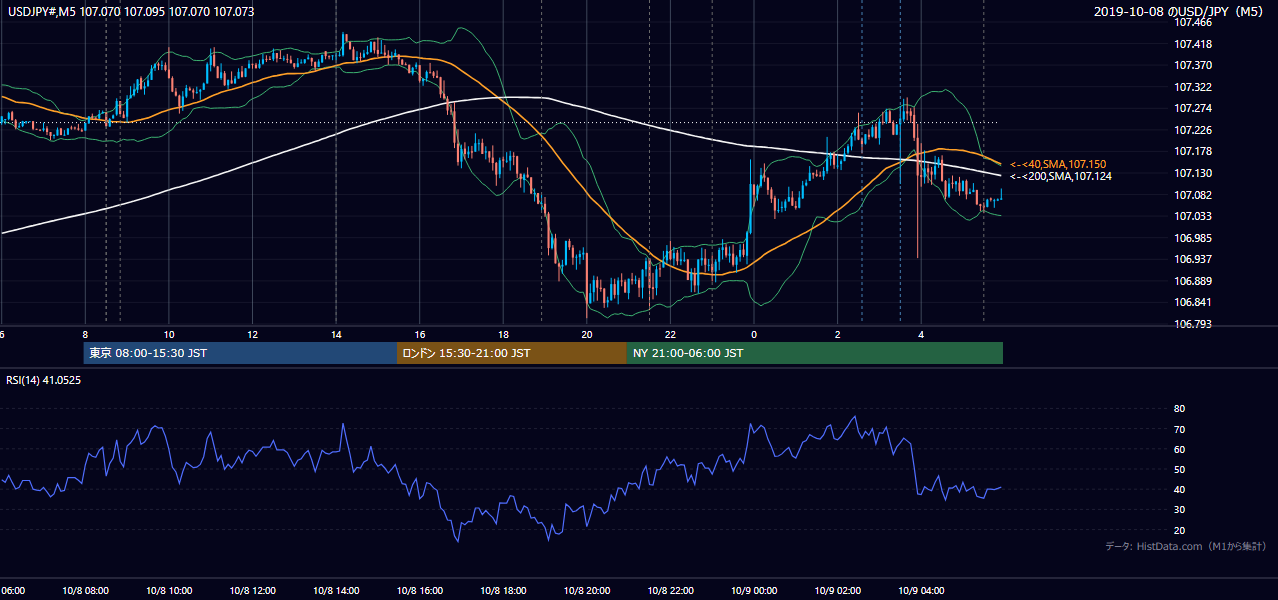Click the 40 SMA 107.150 label

[x=1058, y=164]
